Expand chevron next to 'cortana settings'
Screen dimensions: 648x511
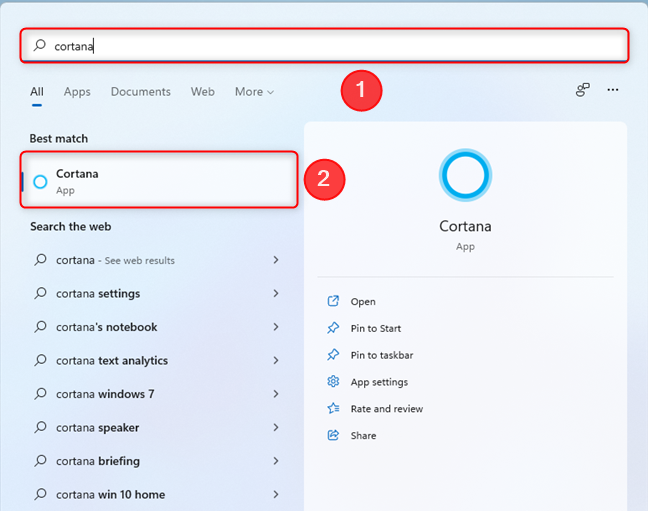click(276, 293)
